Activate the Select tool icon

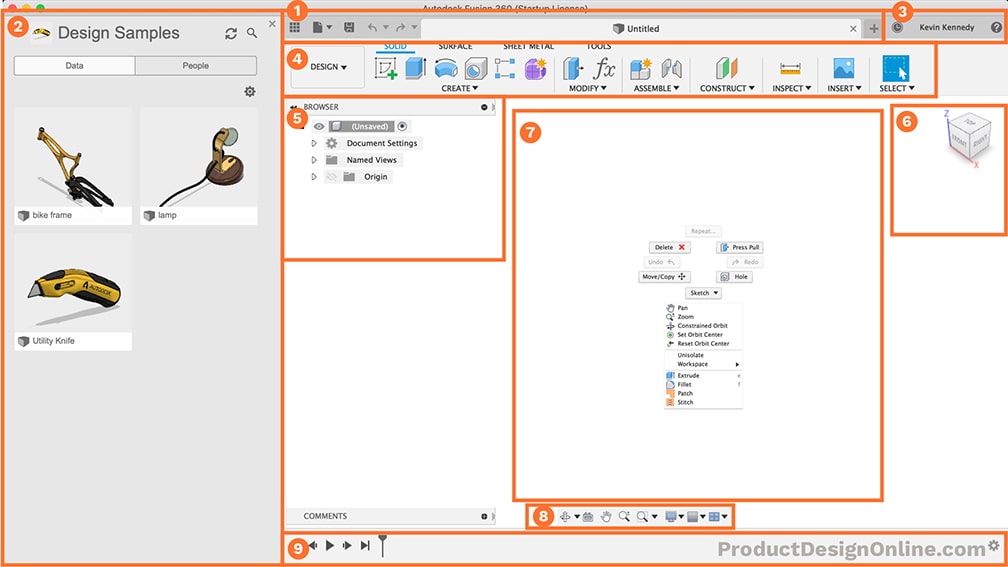[x=896, y=68]
